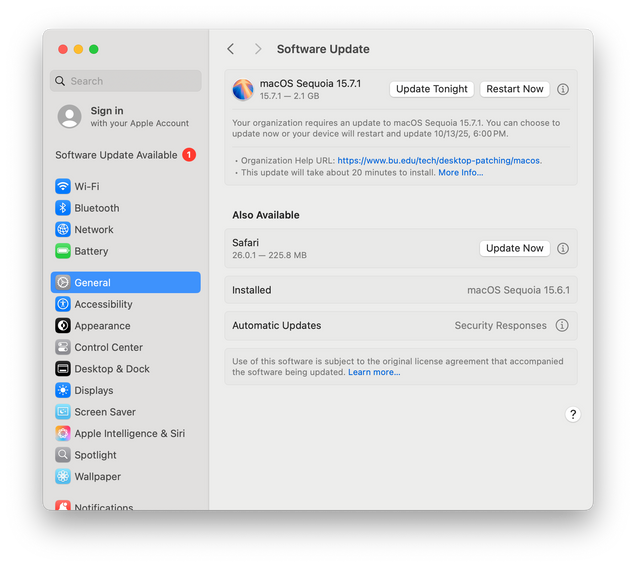Select Bluetooth label in sidebar

[x=97, y=208]
